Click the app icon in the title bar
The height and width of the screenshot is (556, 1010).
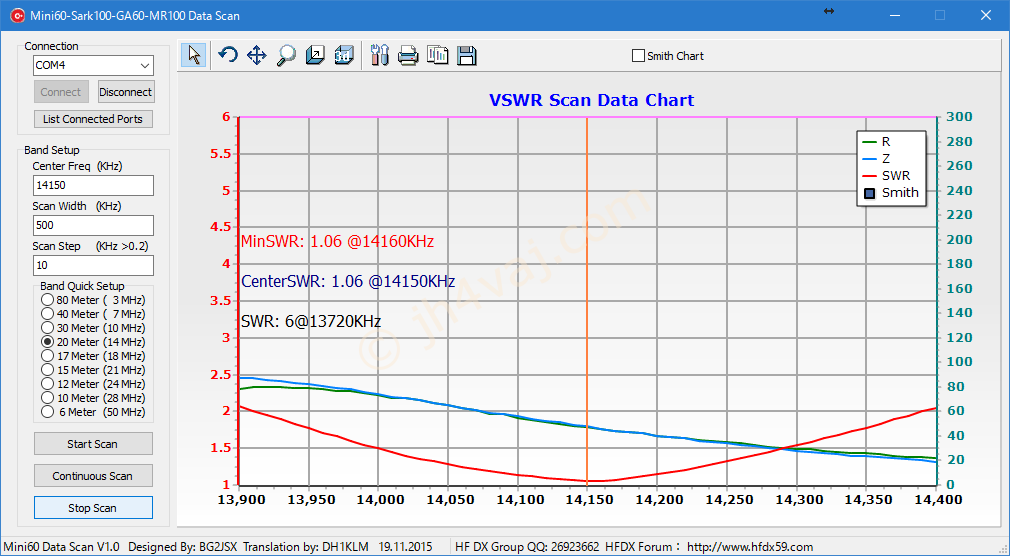[17, 15]
